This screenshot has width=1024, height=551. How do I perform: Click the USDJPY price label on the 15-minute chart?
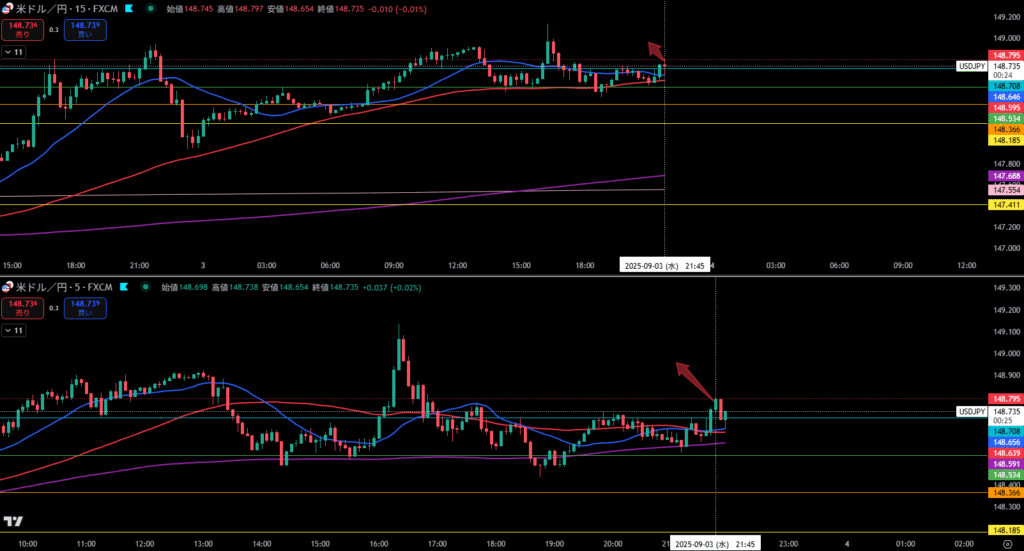pos(971,66)
